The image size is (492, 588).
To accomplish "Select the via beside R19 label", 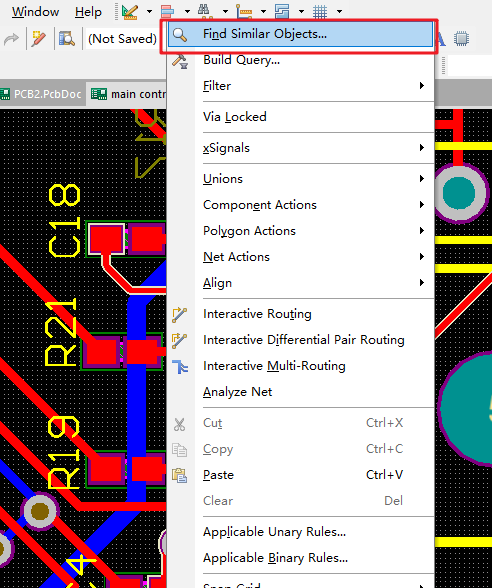I will tap(40, 511).
